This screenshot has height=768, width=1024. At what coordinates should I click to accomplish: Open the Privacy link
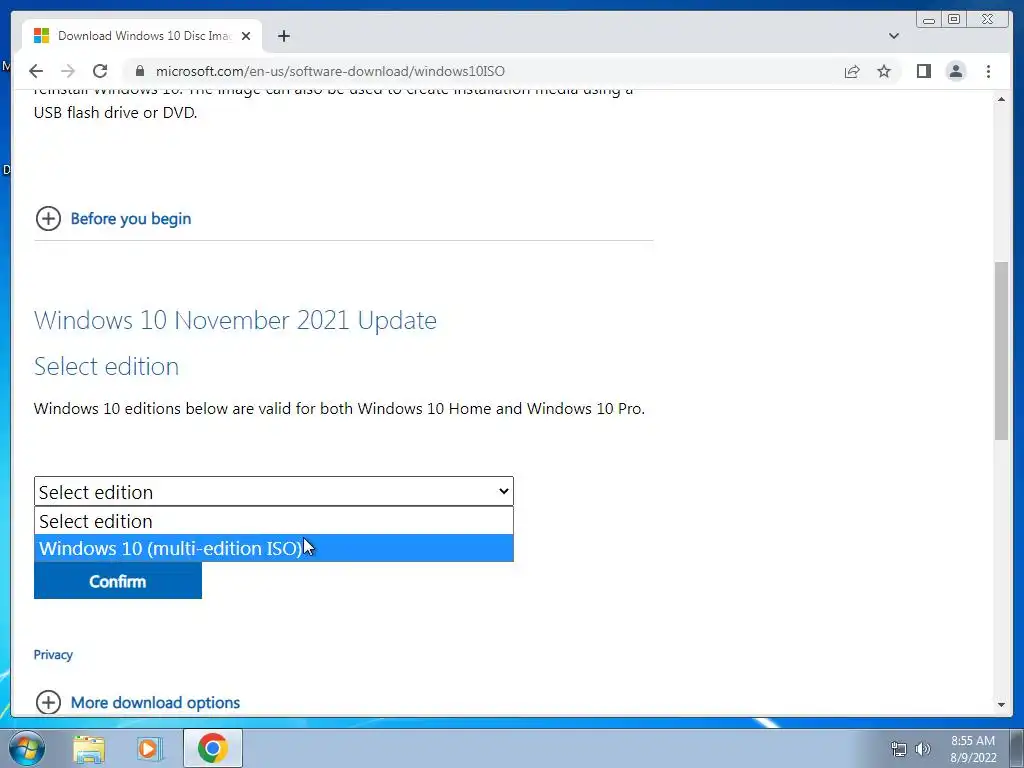53,654
